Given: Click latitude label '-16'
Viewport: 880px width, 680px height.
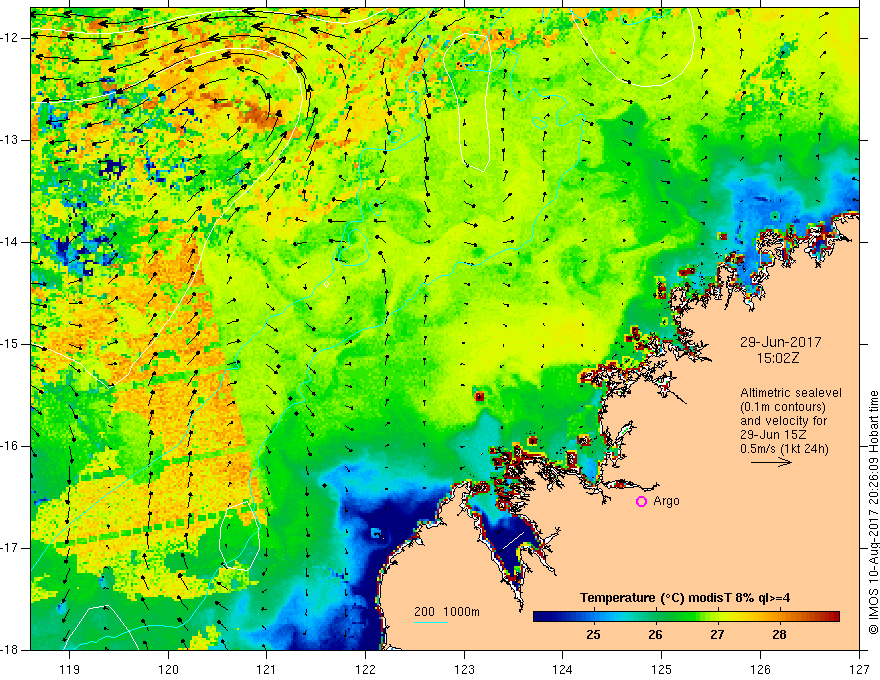Looking at the screenshot, I should pos(11,446).
